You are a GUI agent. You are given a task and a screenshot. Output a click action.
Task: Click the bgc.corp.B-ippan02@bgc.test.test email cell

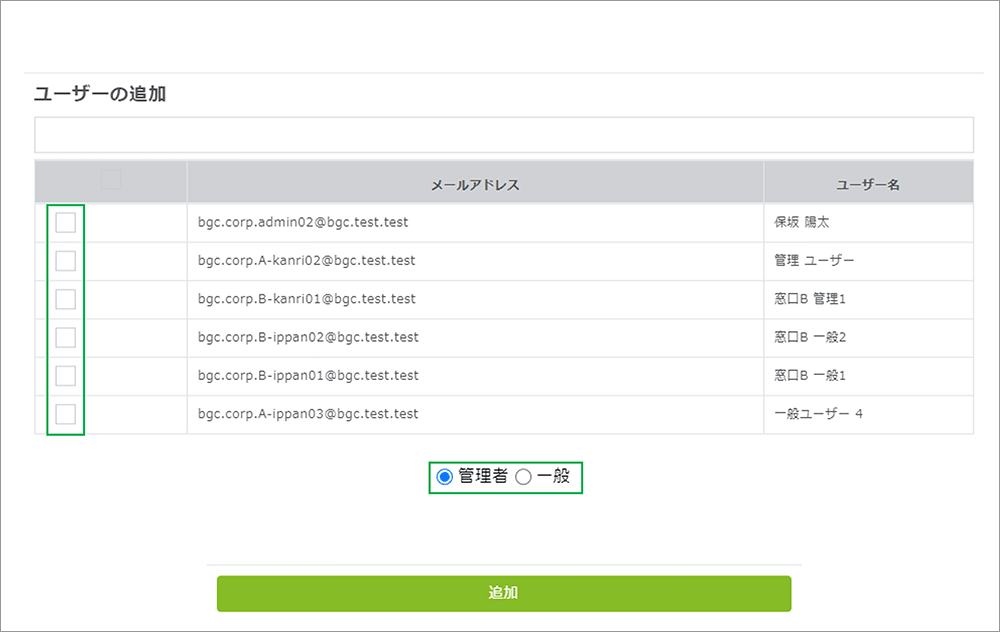(308, 337)
